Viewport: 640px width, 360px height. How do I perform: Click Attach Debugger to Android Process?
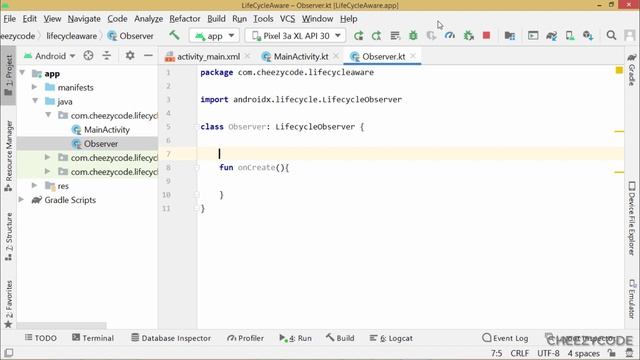469,36
